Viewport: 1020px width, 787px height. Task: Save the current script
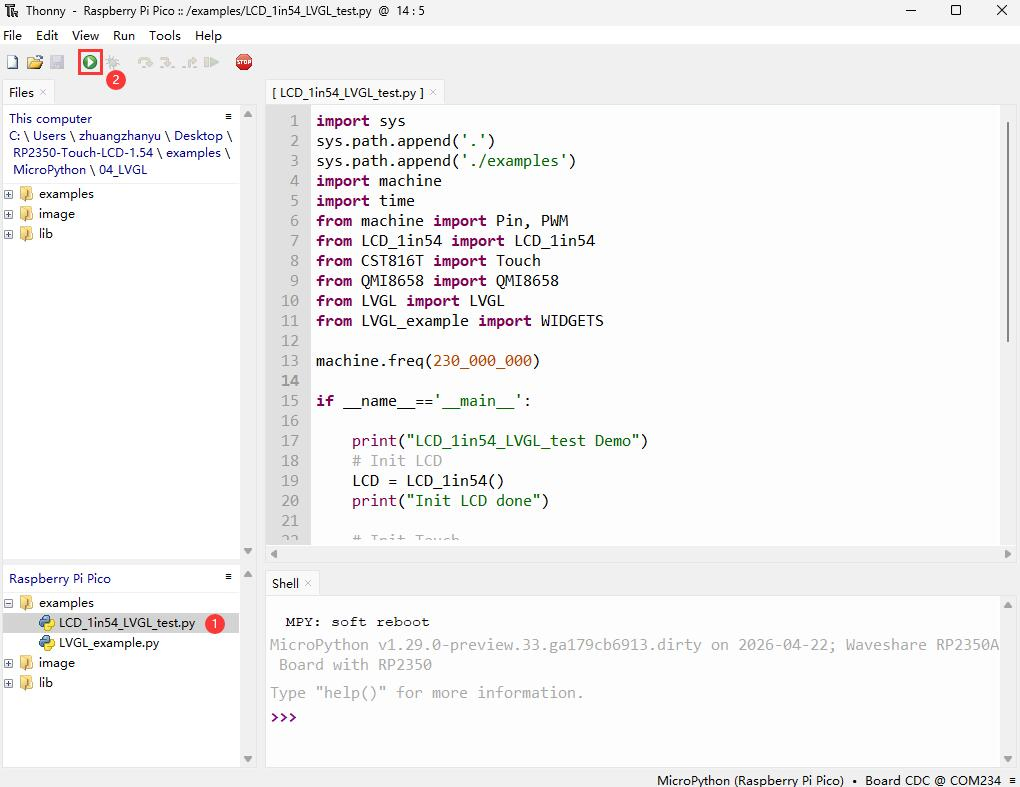point(57,61)
